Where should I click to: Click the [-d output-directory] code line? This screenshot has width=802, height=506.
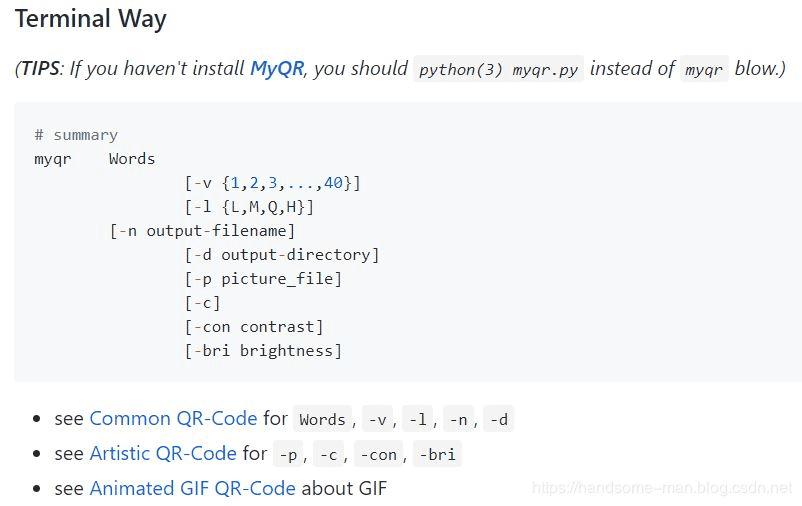(282, 255)
